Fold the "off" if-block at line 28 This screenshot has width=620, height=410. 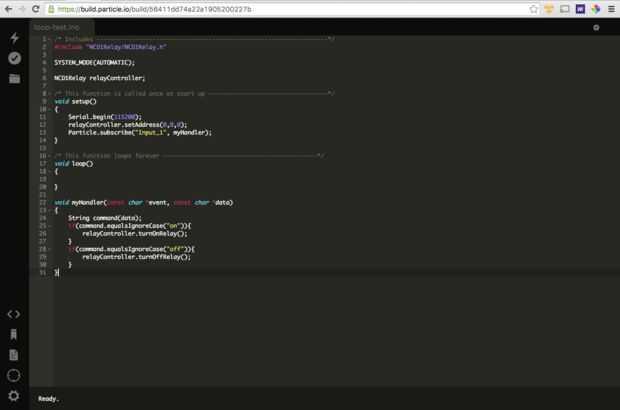coord(50,249)
